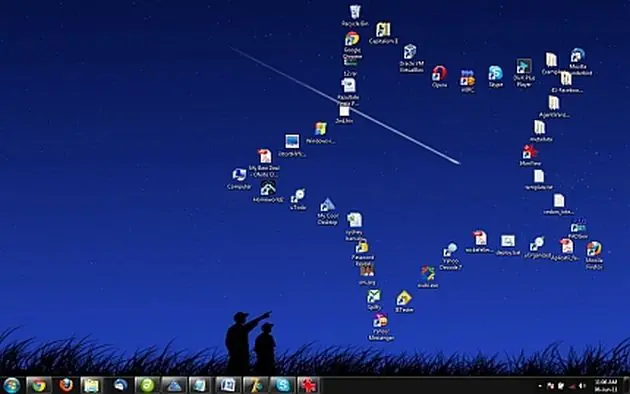Click the system clock in the taskbar
The height and width of the screenshot is (394, 630).
point(606,386)
